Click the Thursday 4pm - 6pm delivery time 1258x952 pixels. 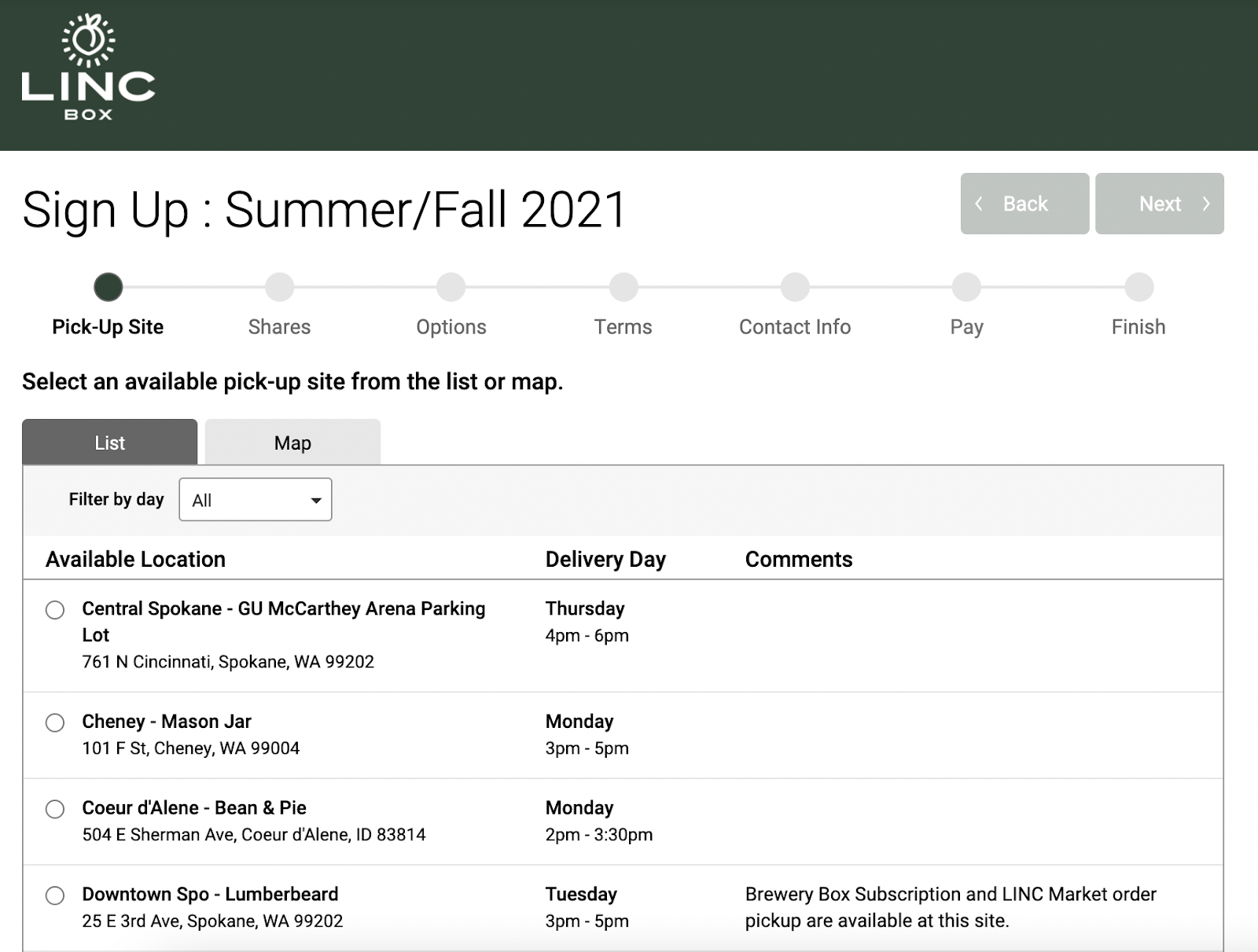tap(587, 622)
